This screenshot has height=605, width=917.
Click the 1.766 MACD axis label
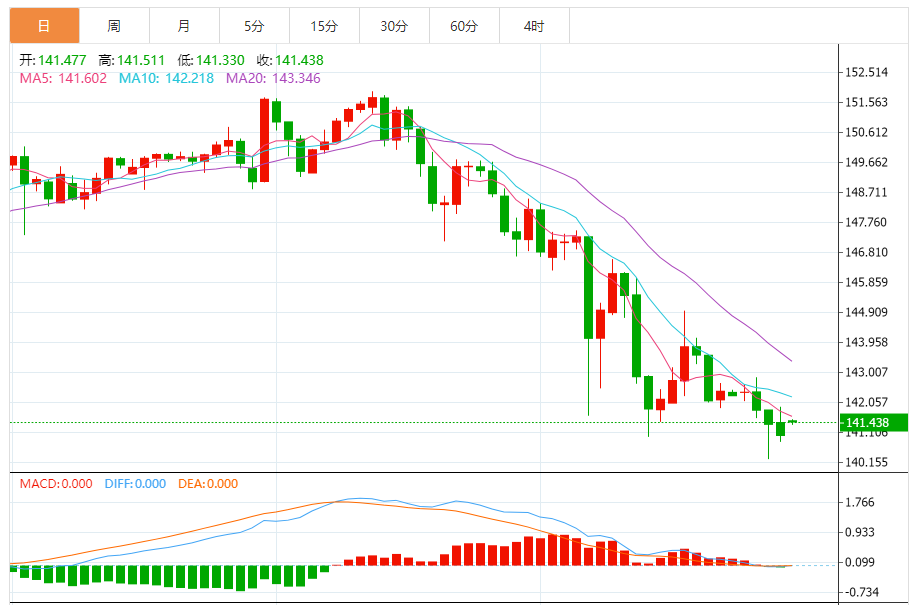[x=860, y=503]
